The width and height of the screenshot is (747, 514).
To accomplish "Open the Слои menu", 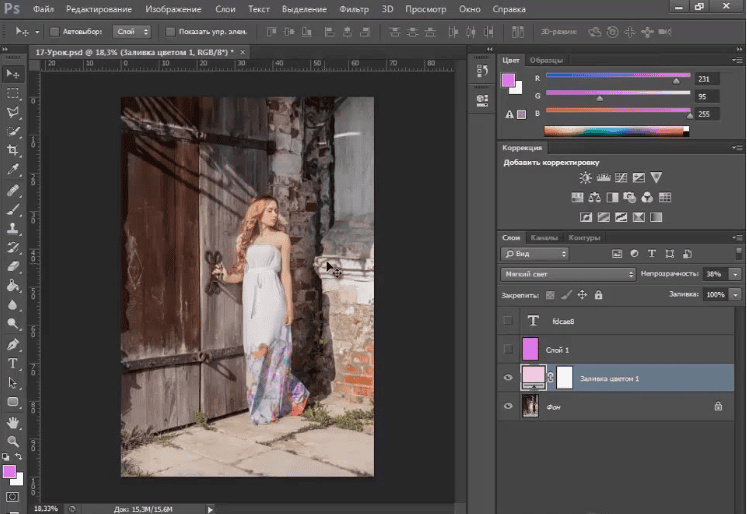I will pyautogui.click(x=225, y=9).
